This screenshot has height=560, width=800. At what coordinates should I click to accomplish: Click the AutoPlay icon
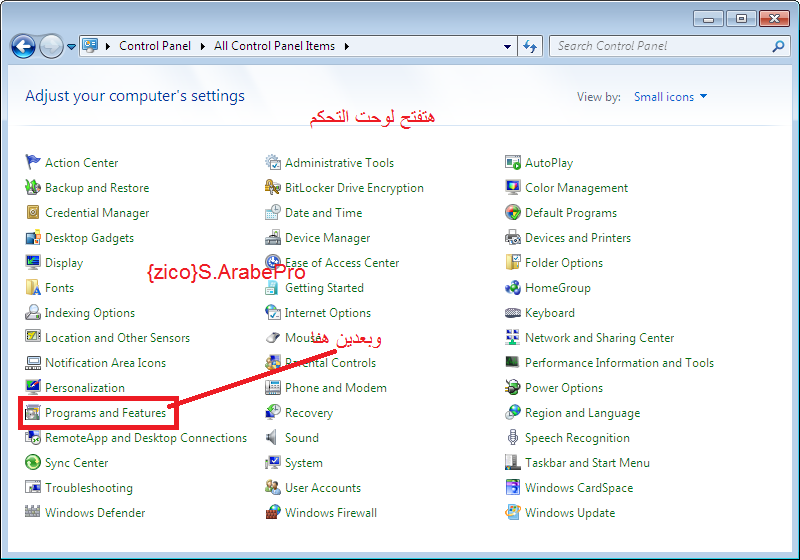513,162
